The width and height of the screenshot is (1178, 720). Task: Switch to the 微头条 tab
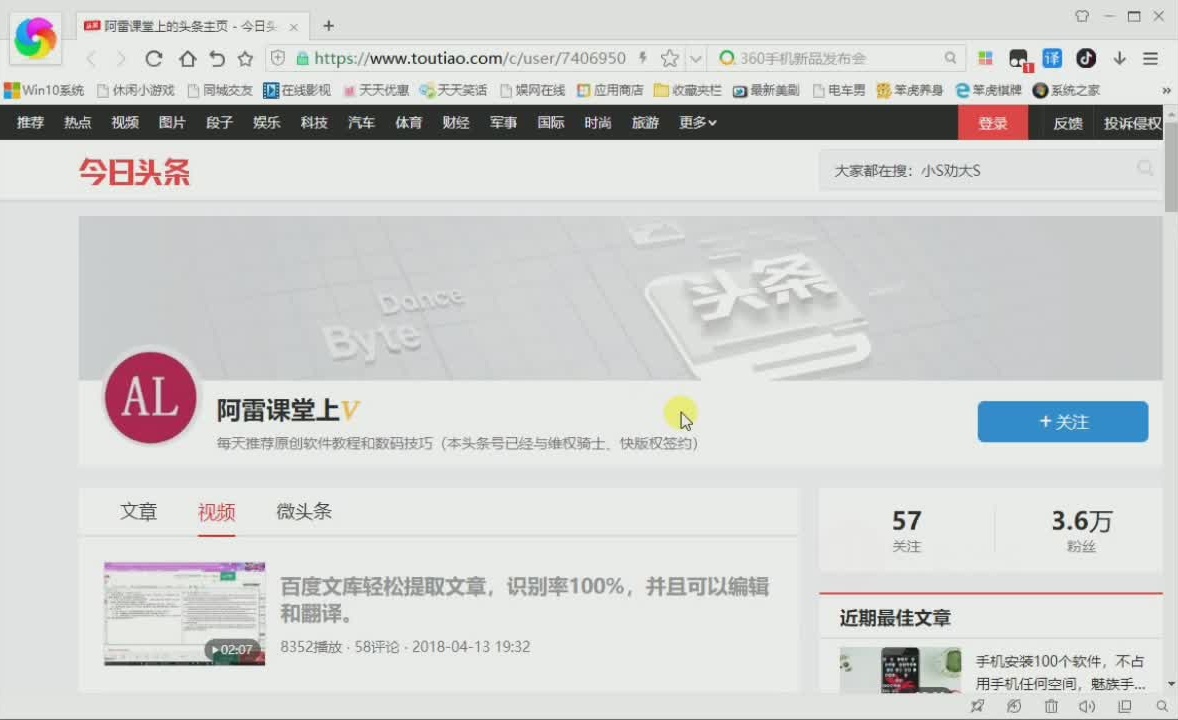[x=304, y=512]
